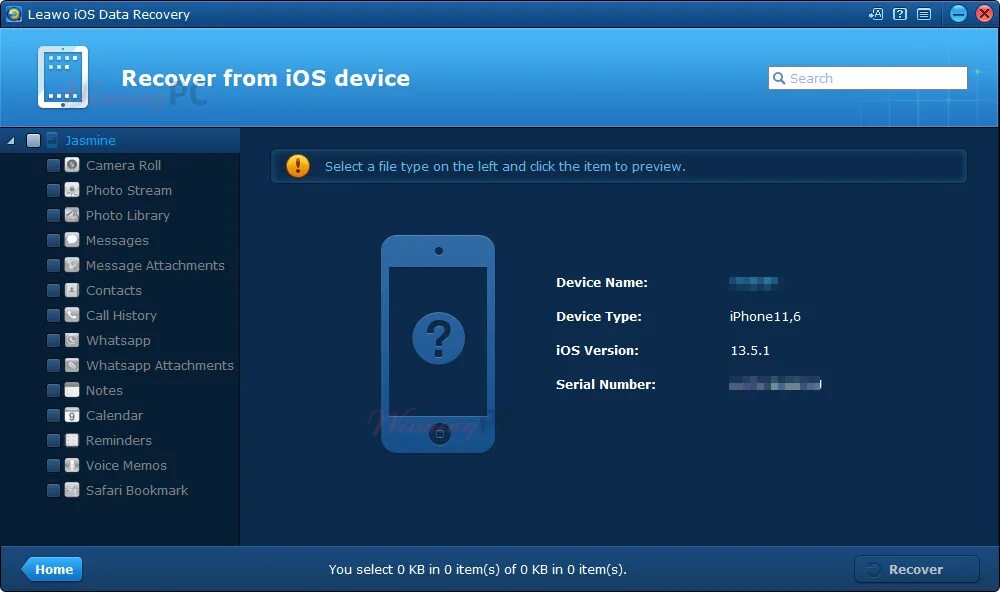Click the Message Attachments icon
1000x592 pixels.
tap(72, 265)
